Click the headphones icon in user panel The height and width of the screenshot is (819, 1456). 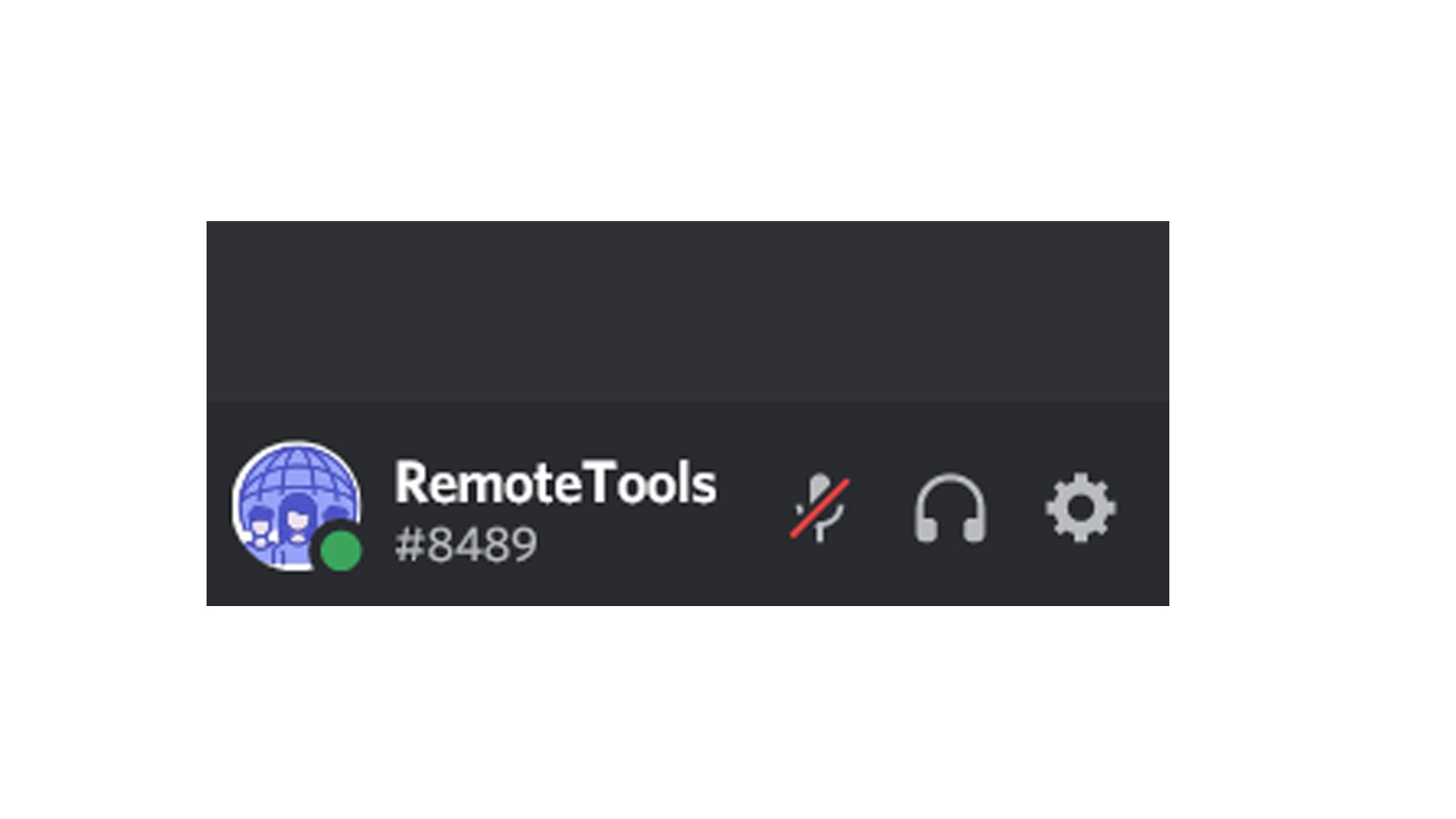click(950, 509)
